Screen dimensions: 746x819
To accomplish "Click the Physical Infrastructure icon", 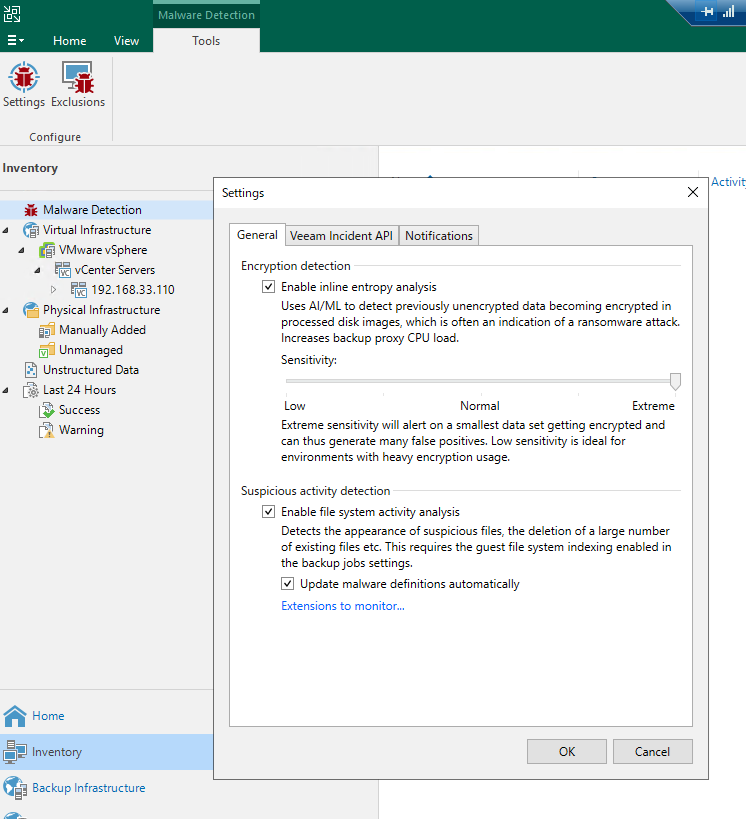I will (31, 310).
